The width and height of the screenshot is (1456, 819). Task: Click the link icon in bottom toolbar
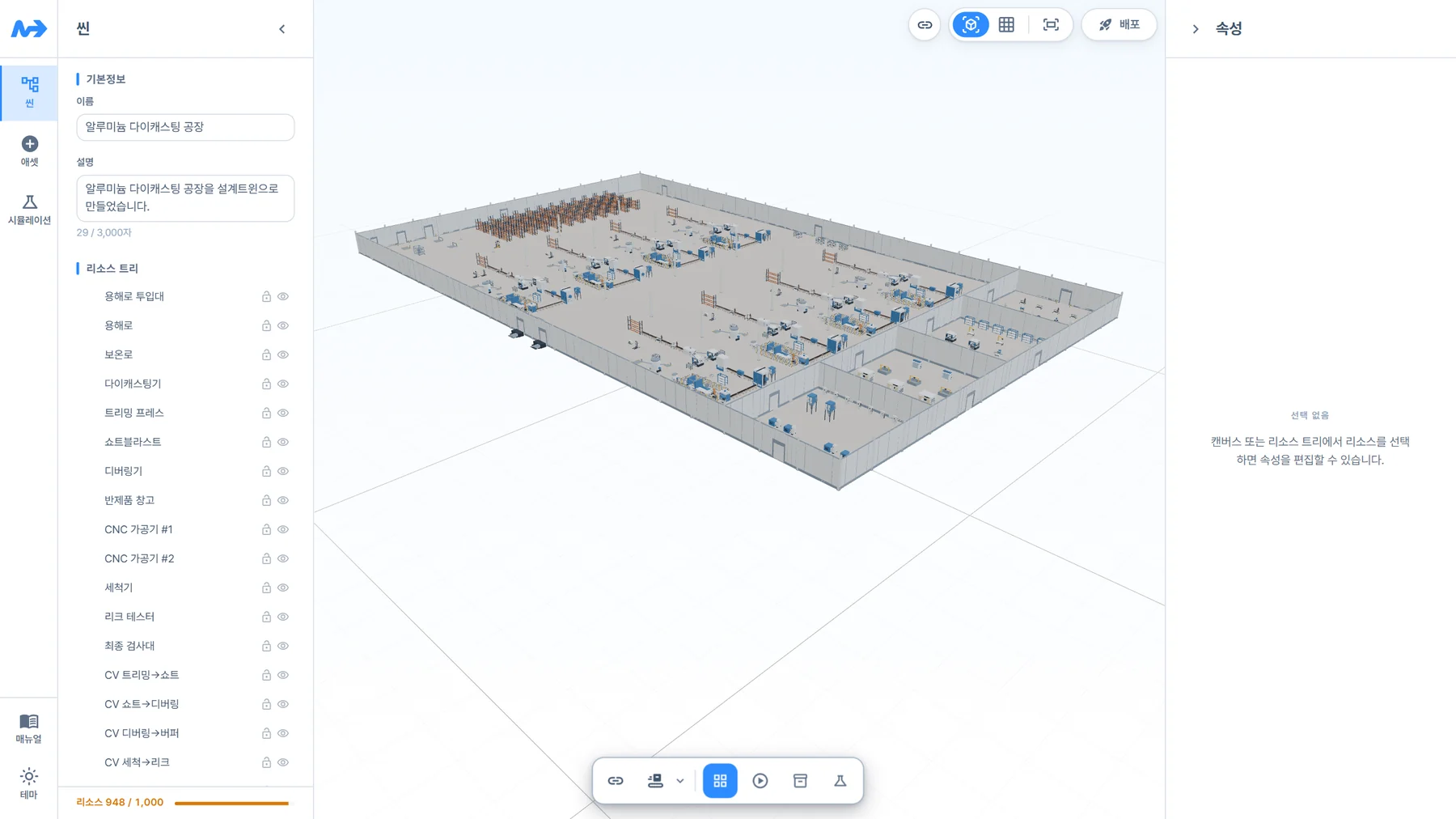(616, 781)
